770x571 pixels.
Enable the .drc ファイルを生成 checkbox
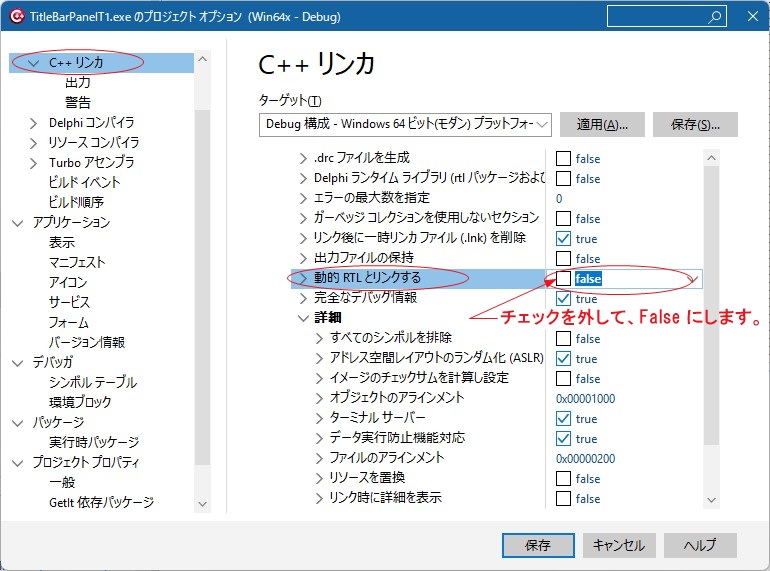coord(564,159)
